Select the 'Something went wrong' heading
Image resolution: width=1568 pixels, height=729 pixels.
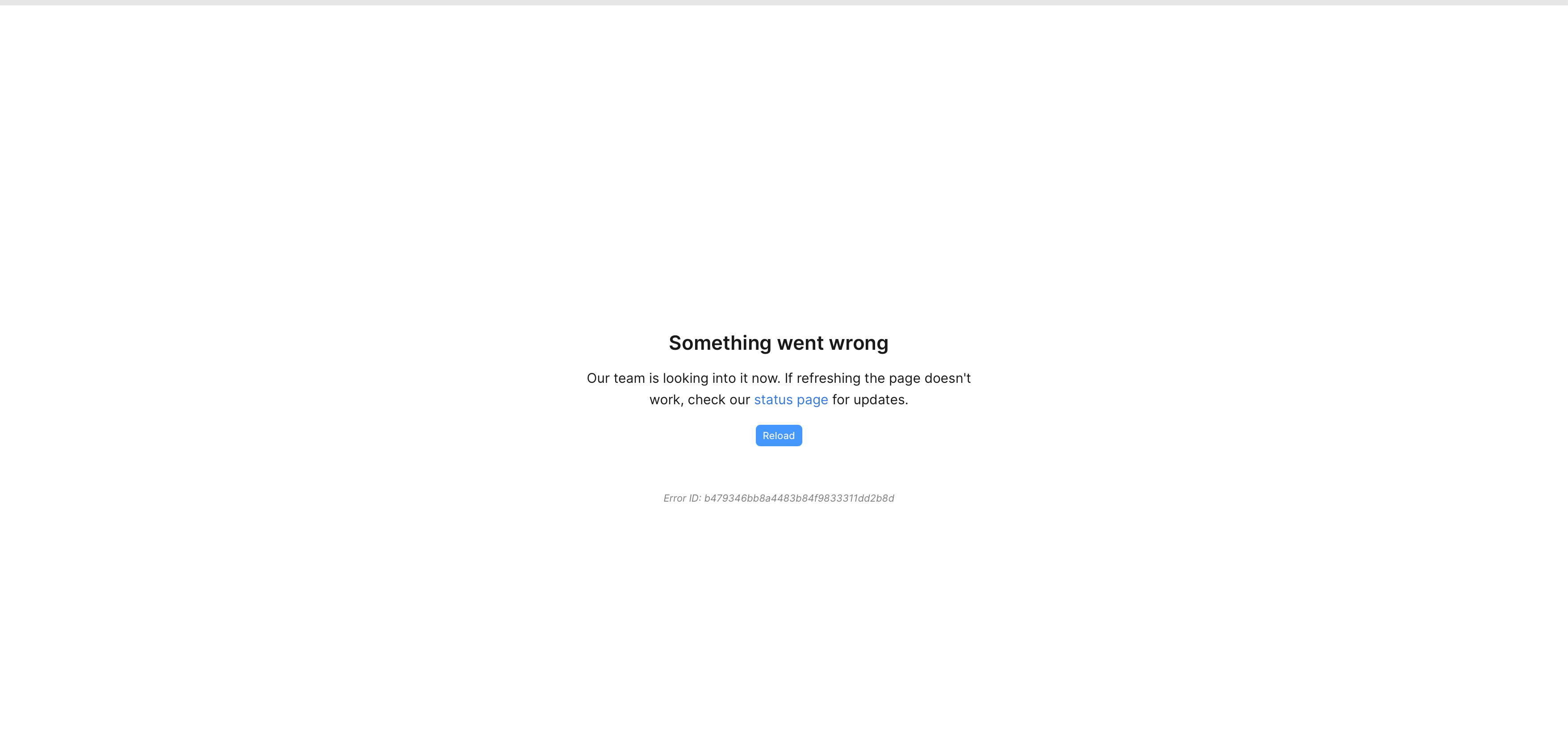pos(779,343)
